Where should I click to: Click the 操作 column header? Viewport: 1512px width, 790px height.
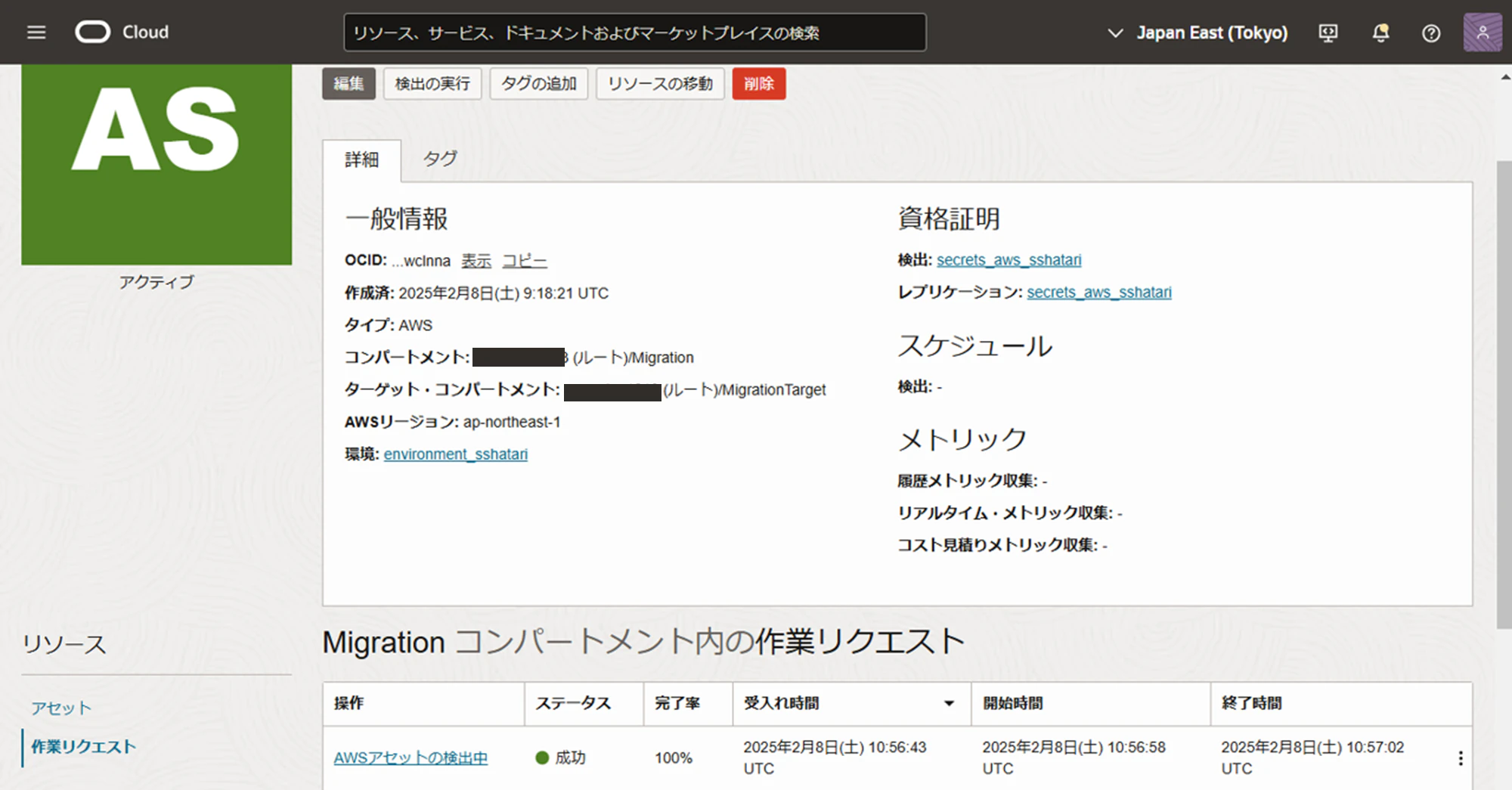tap(423, 704)
